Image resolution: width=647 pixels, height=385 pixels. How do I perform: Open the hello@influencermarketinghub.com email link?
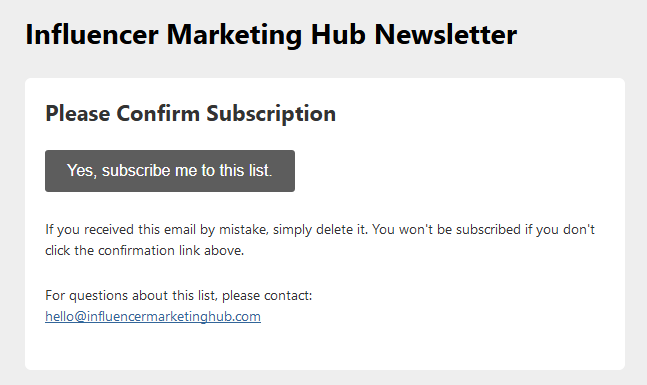coord(153,317)
